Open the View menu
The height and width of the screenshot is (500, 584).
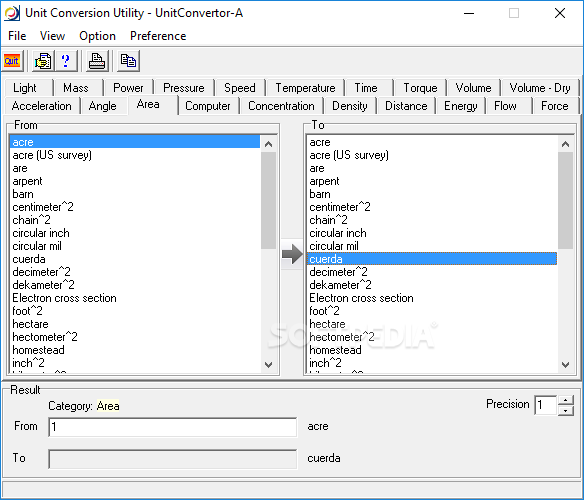tap(53, 36)
